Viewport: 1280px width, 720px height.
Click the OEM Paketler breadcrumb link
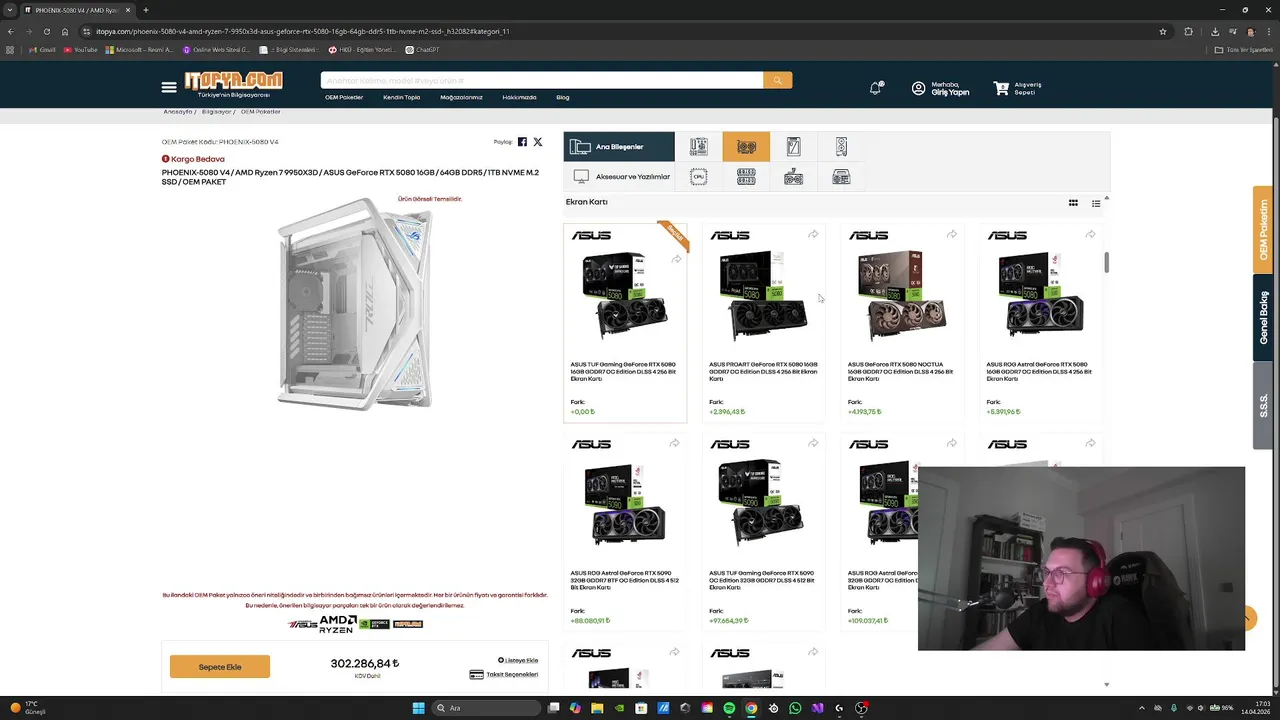coord(261,112)
